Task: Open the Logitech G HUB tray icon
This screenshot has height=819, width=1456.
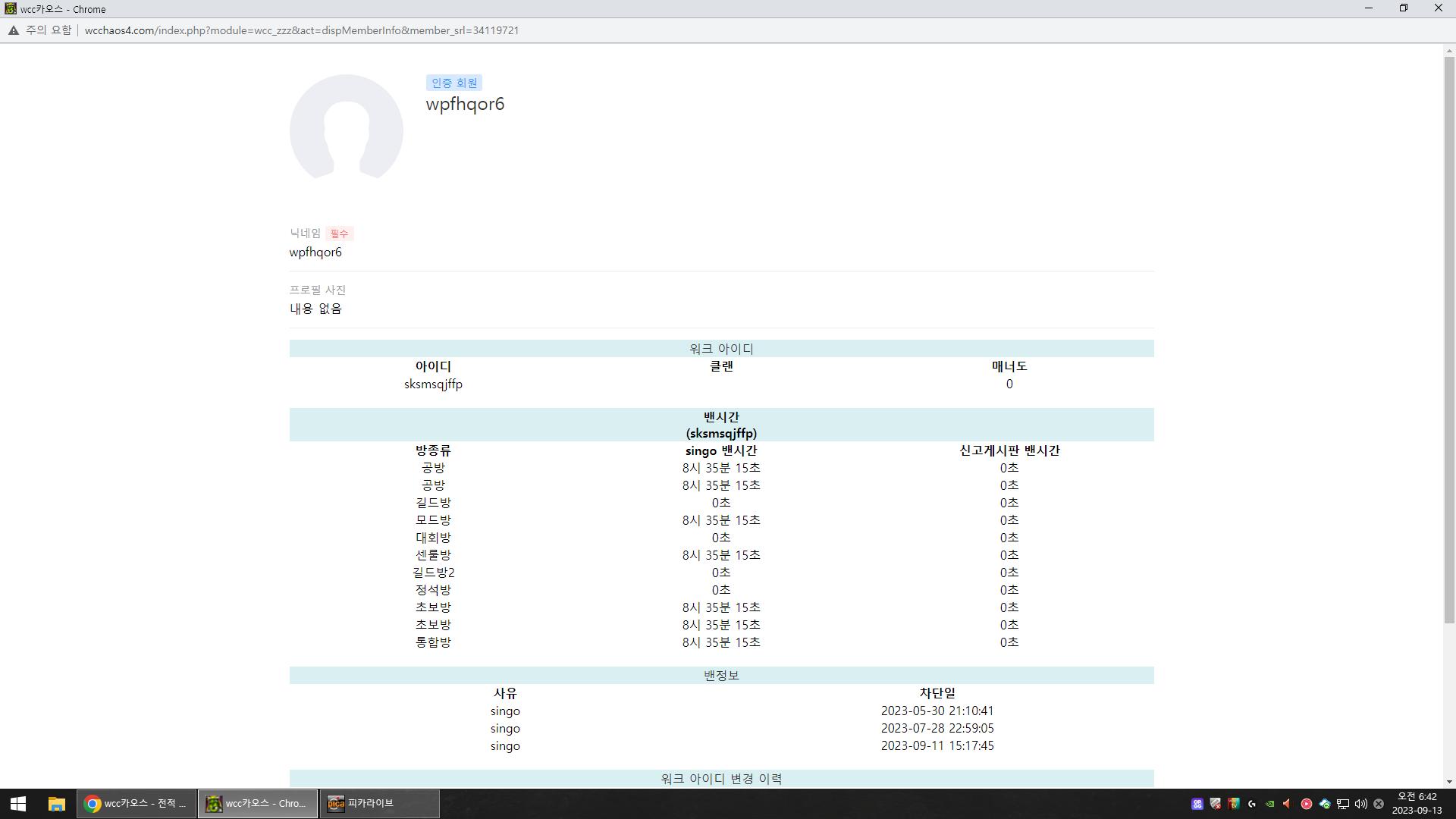Action: (x=1252, y=804)
